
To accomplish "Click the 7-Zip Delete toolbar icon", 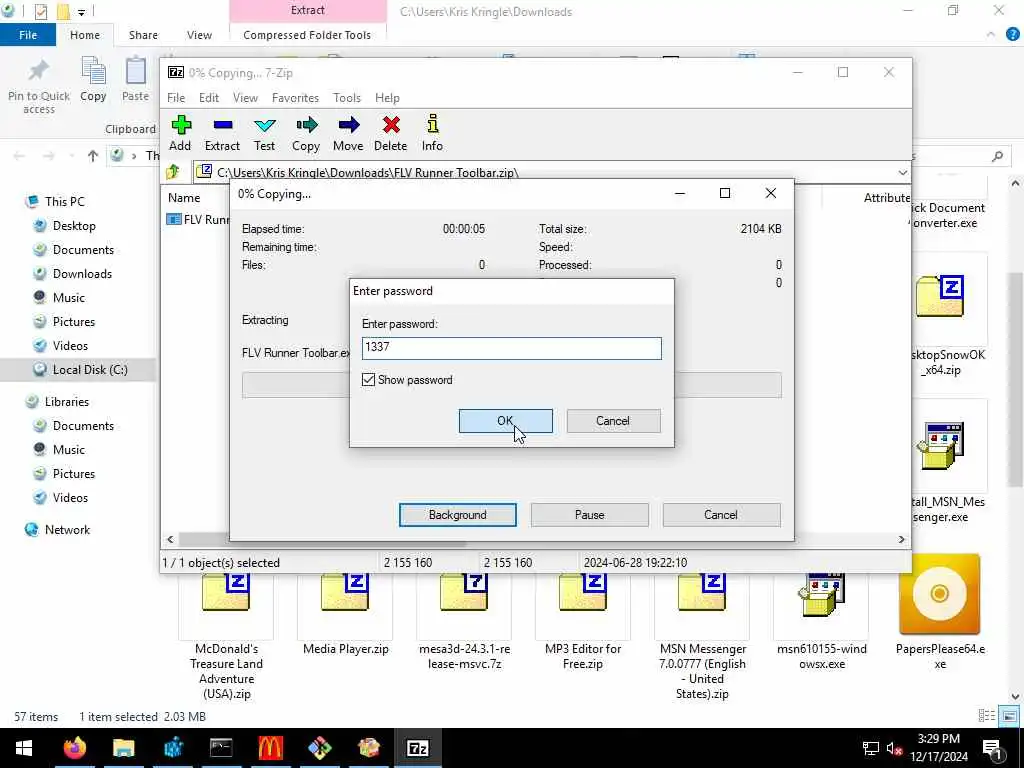I will 391,125.
